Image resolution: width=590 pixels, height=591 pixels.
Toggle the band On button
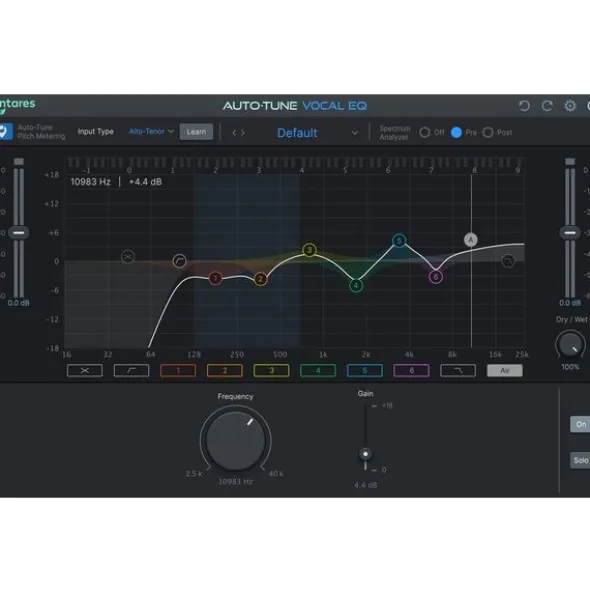tap(580, 424)
